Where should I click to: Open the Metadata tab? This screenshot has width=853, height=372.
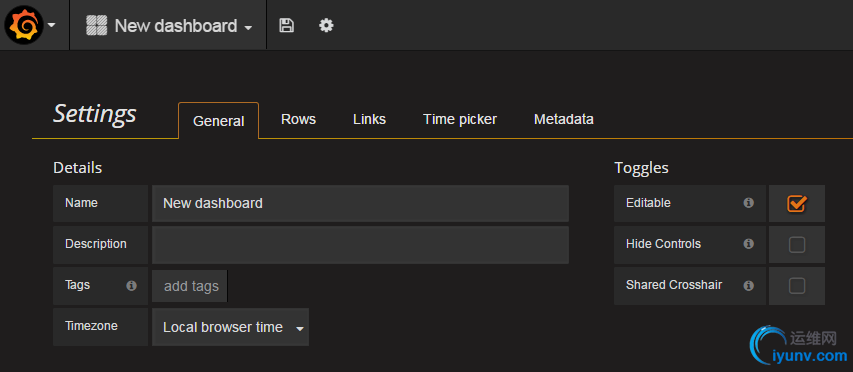(564, 120)
